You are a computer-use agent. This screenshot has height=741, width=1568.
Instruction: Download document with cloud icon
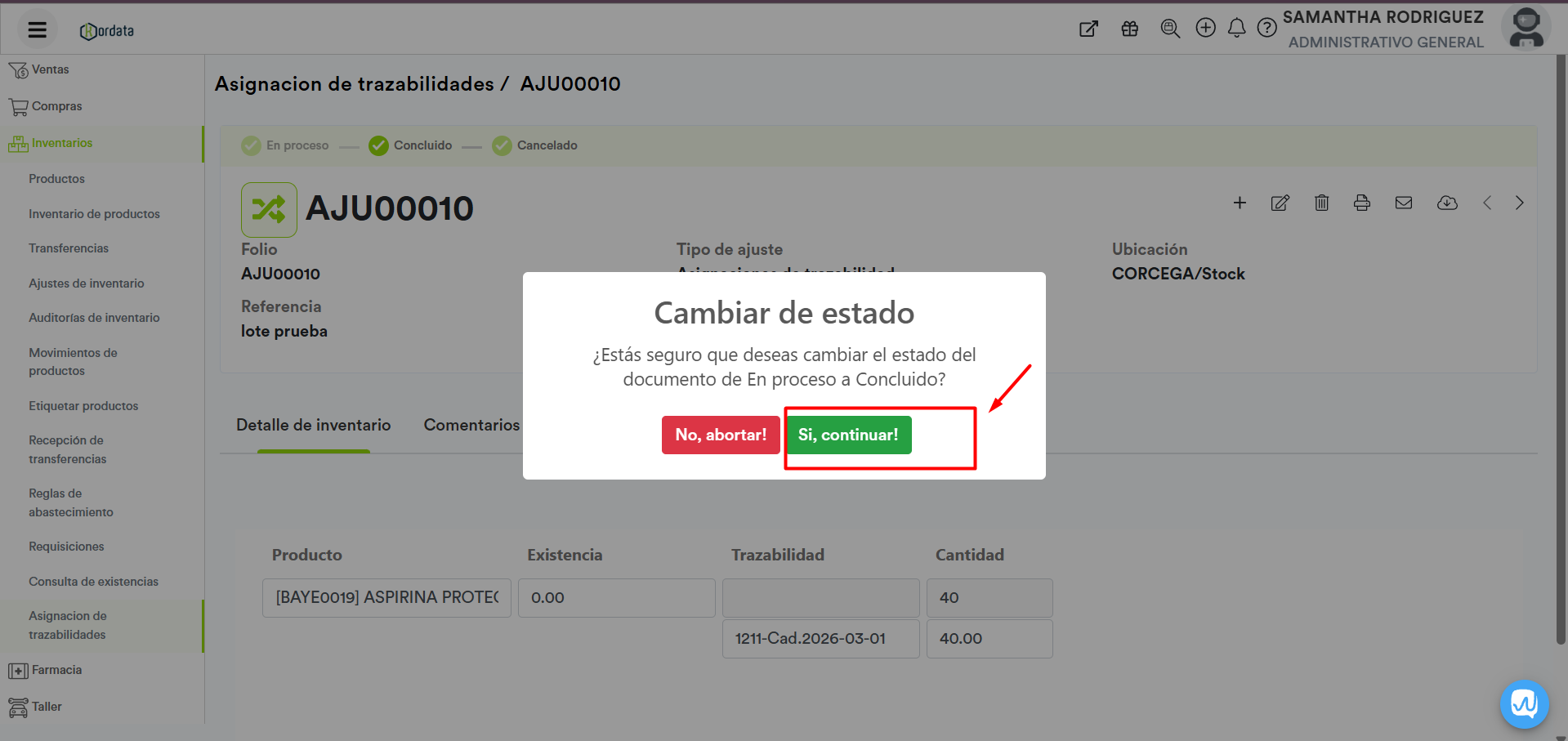coord(1446,203)
